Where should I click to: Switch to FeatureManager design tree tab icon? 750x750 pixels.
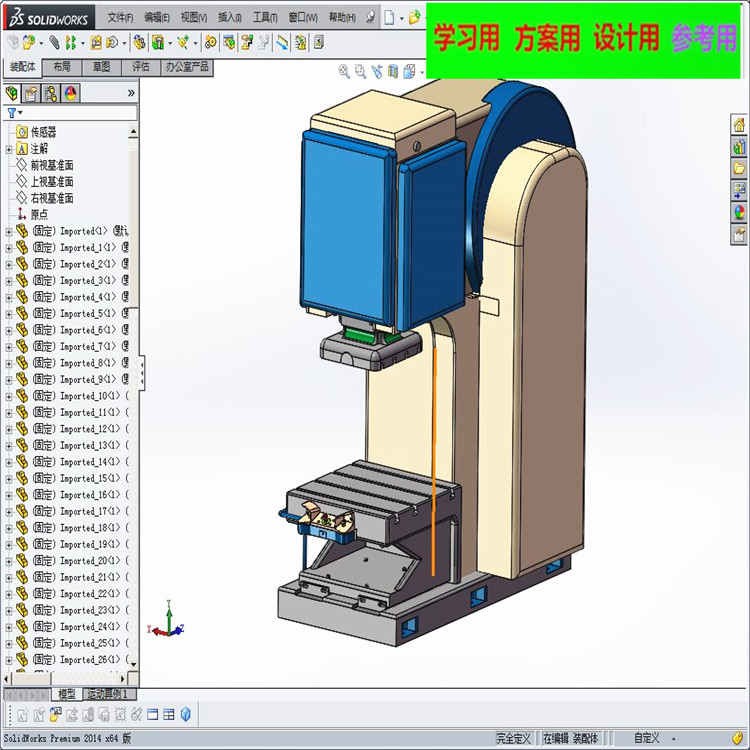click(x=11, y=93)
